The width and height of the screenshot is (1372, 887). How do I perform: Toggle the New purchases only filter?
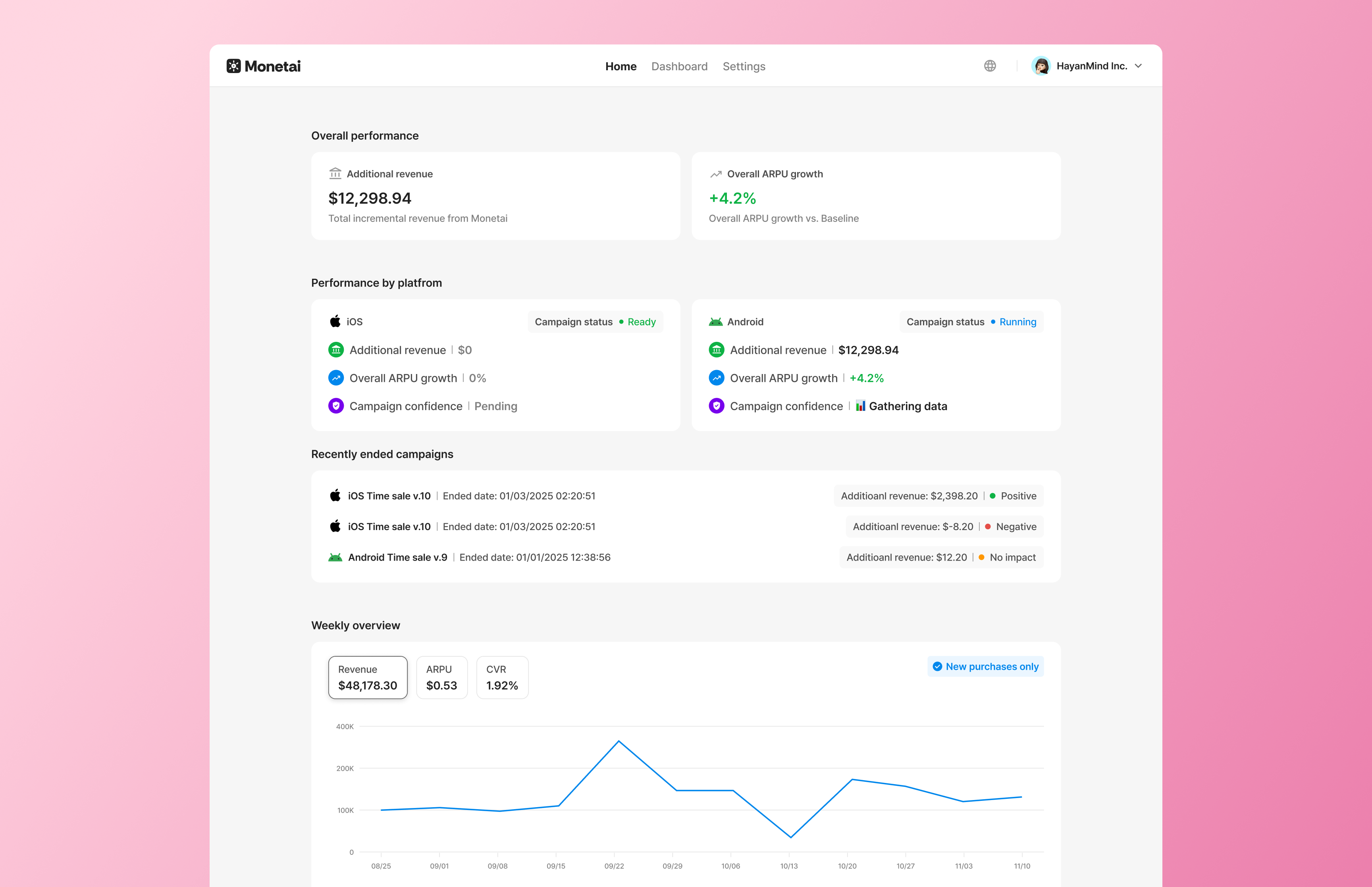[x=985, y=666]
